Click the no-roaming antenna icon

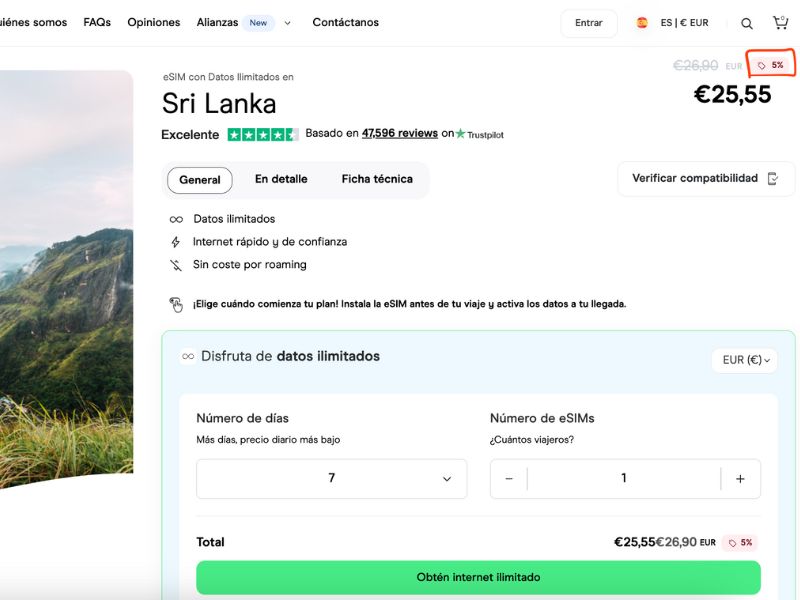[177, 265]
